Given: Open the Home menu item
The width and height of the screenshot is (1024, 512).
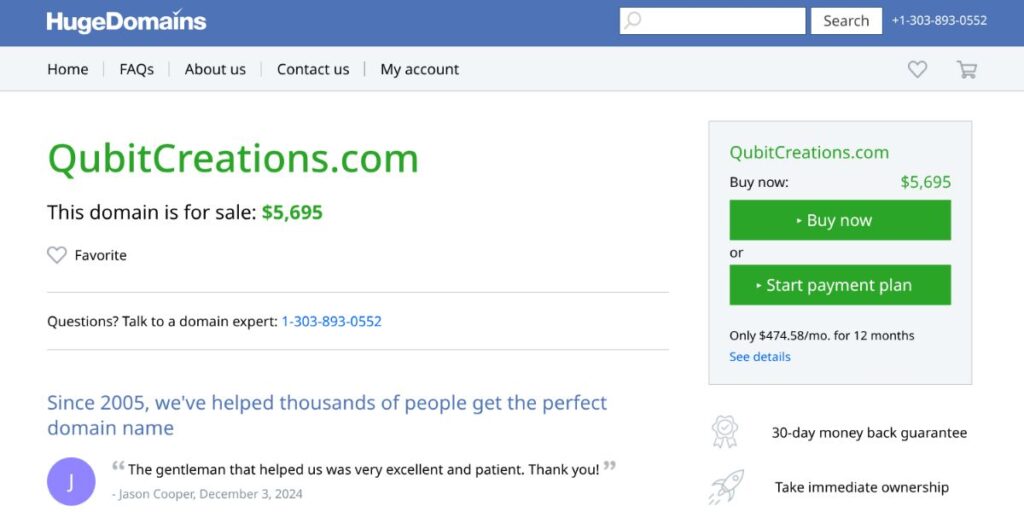Looking at the screenshot, I should coord(68,69).
